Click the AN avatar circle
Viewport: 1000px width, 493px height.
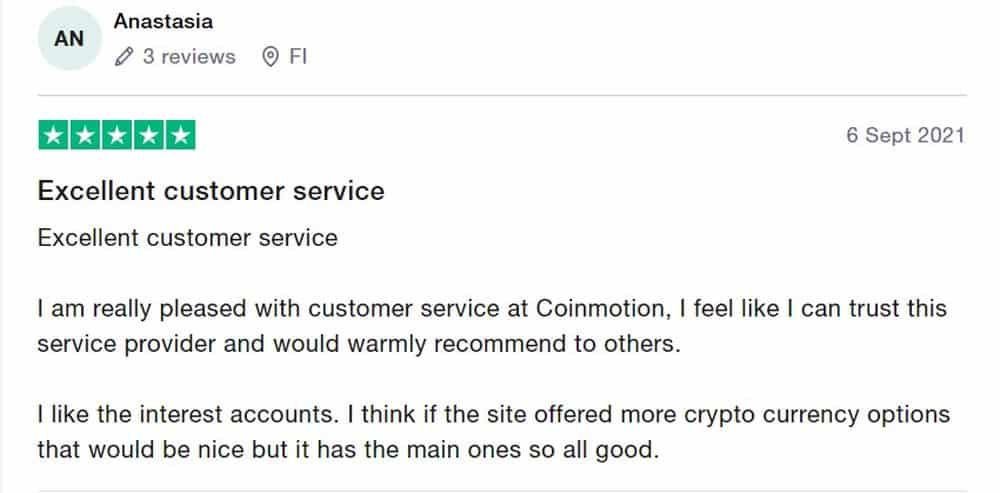pyautogui.click(x=68, y=39)
